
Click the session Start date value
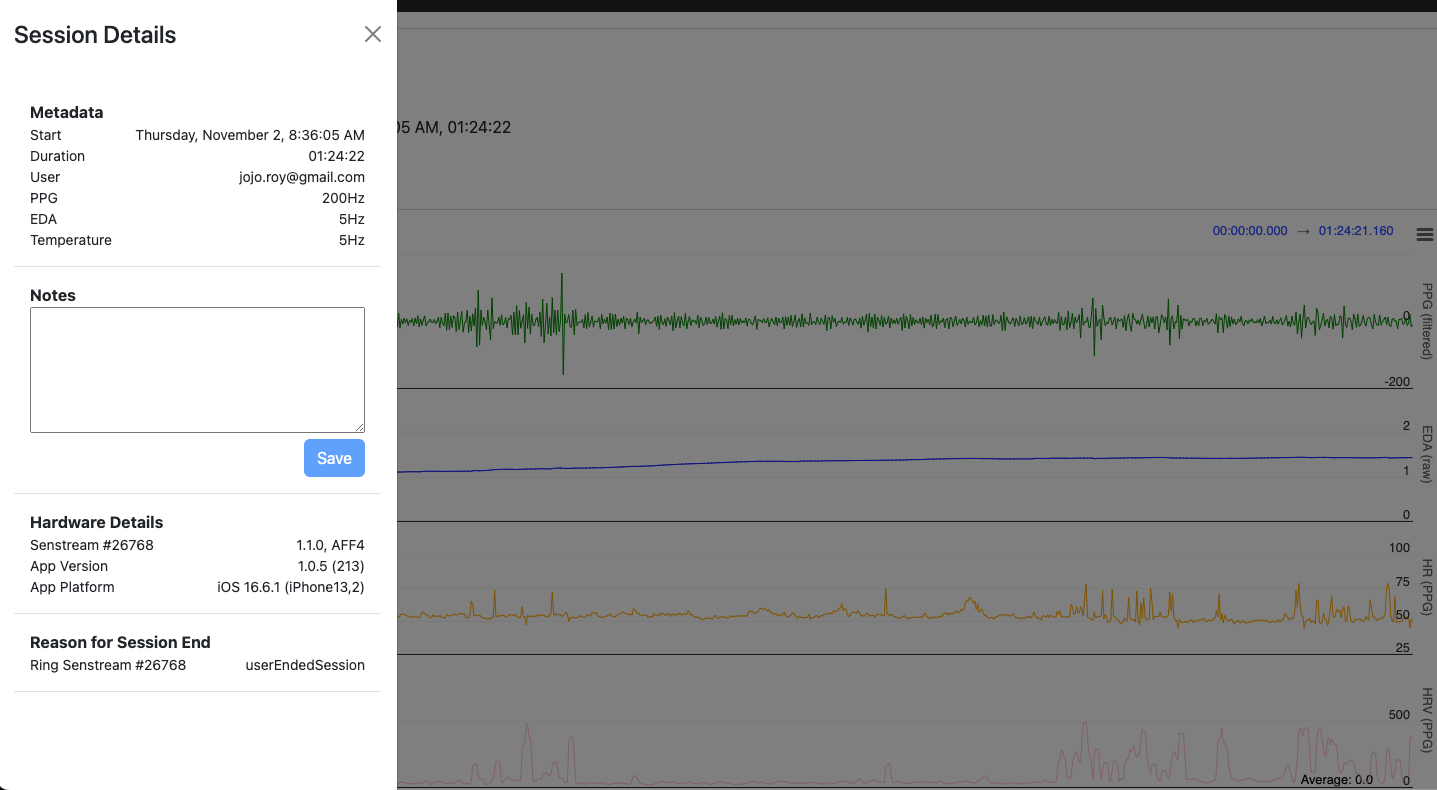click(250, 135)
